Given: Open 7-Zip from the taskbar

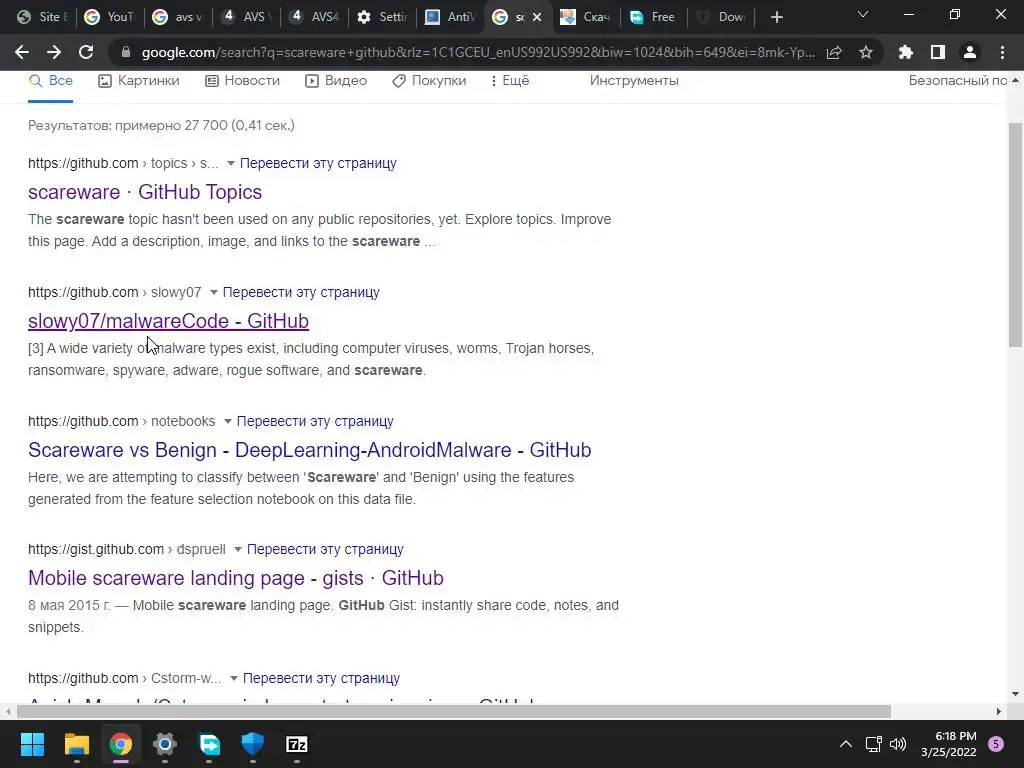Looking at the screenshot, I should pos(296,744).
